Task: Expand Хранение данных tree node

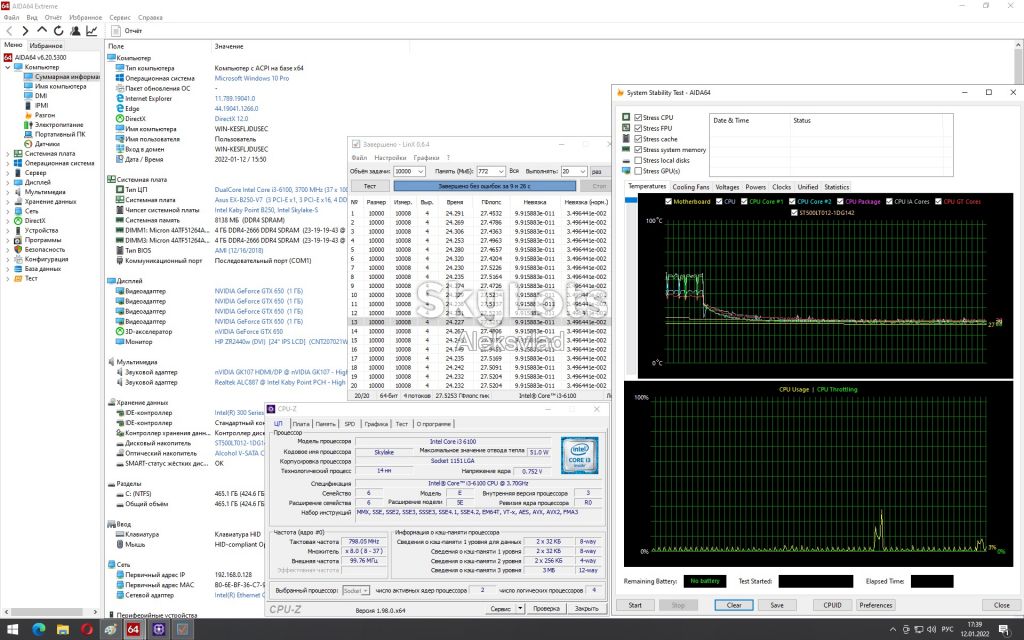Action: tap(8, 201)
